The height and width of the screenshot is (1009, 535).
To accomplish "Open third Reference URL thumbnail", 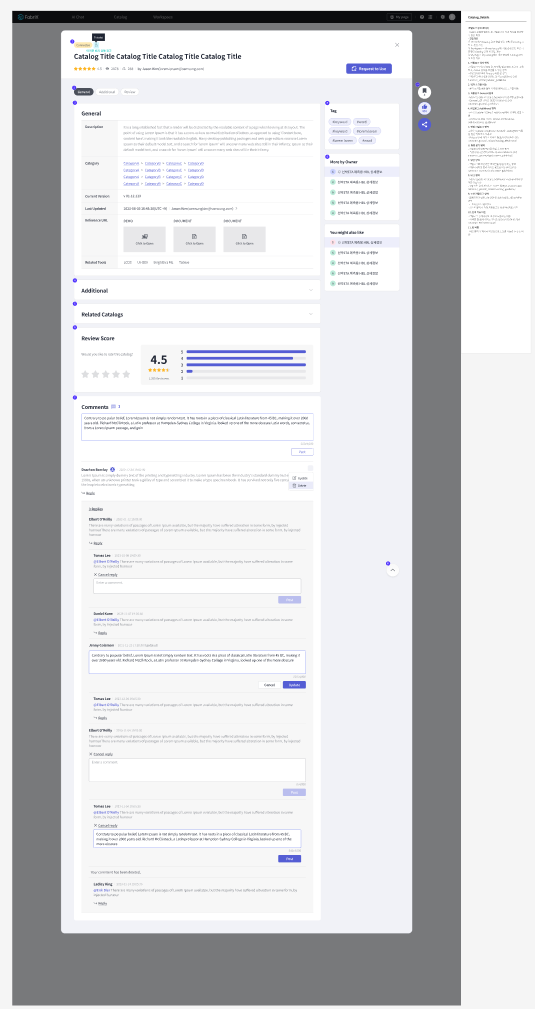I will (245, 239).
